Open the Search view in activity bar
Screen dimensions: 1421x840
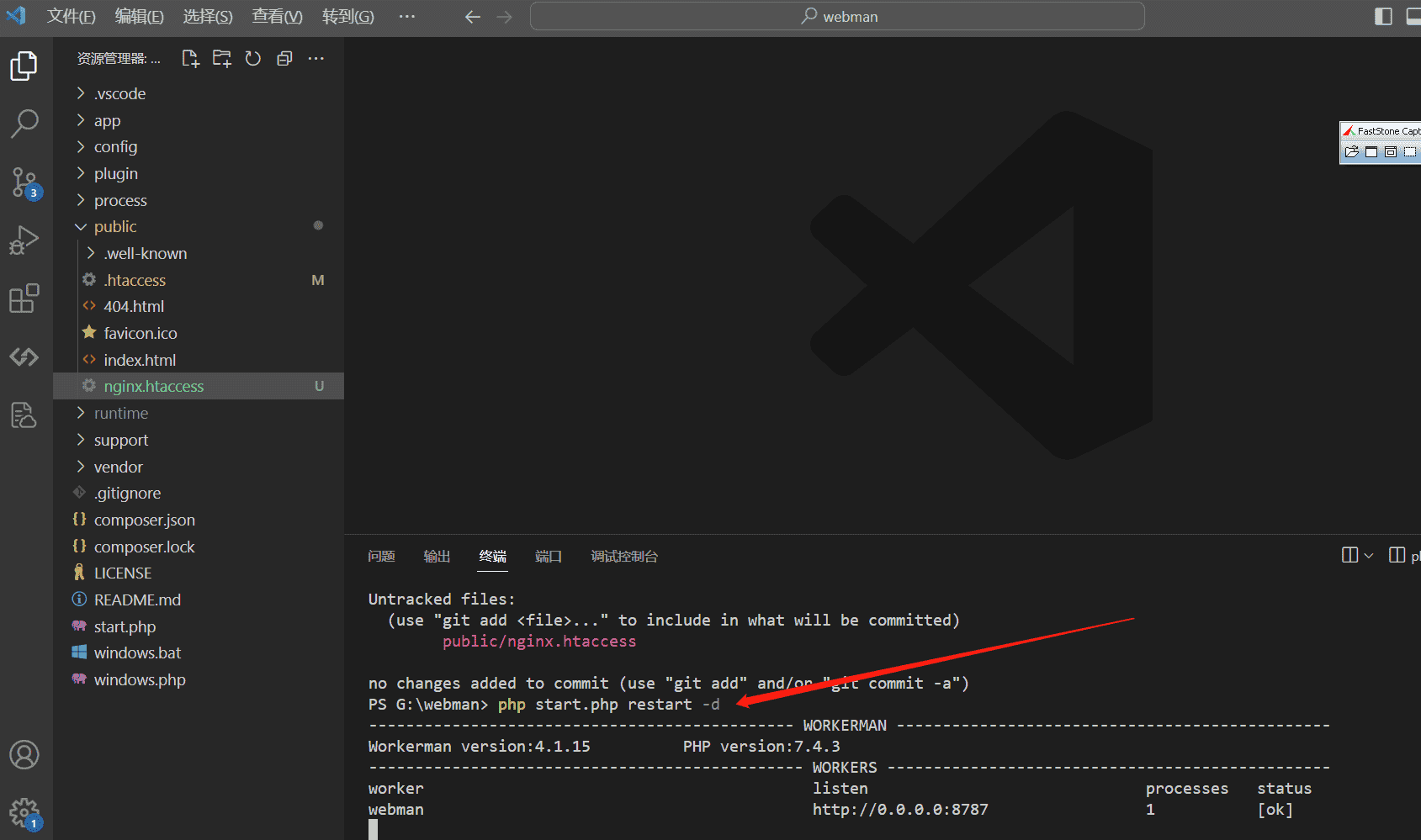pyautogui.click(x=24, y=124)
